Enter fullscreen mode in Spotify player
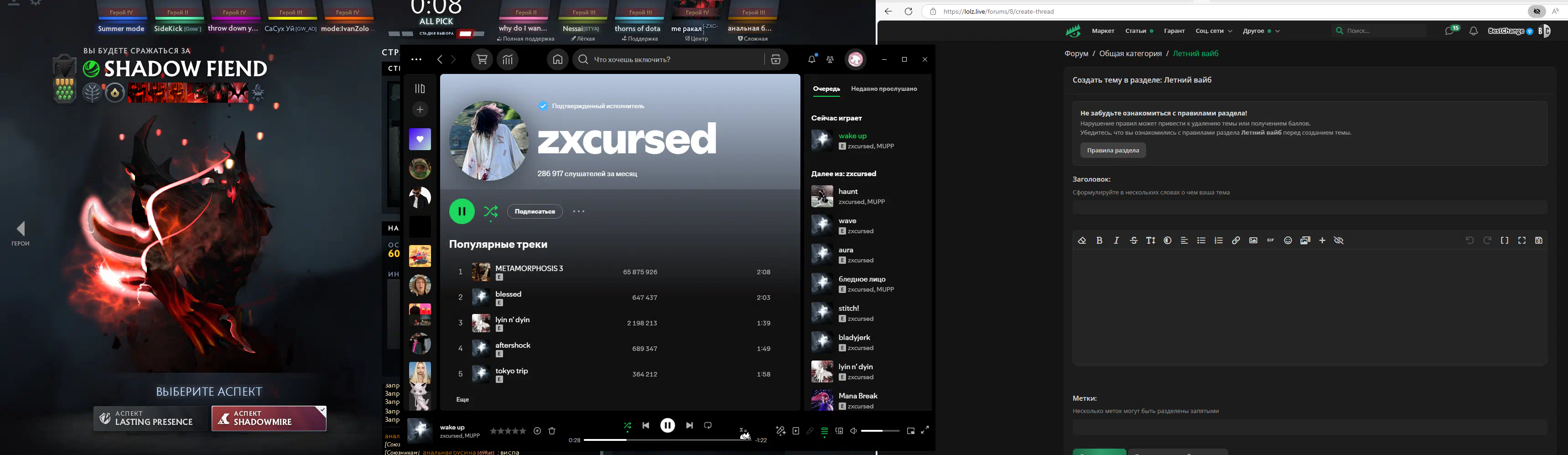1568x455 pixels. [x=924, y=430]
